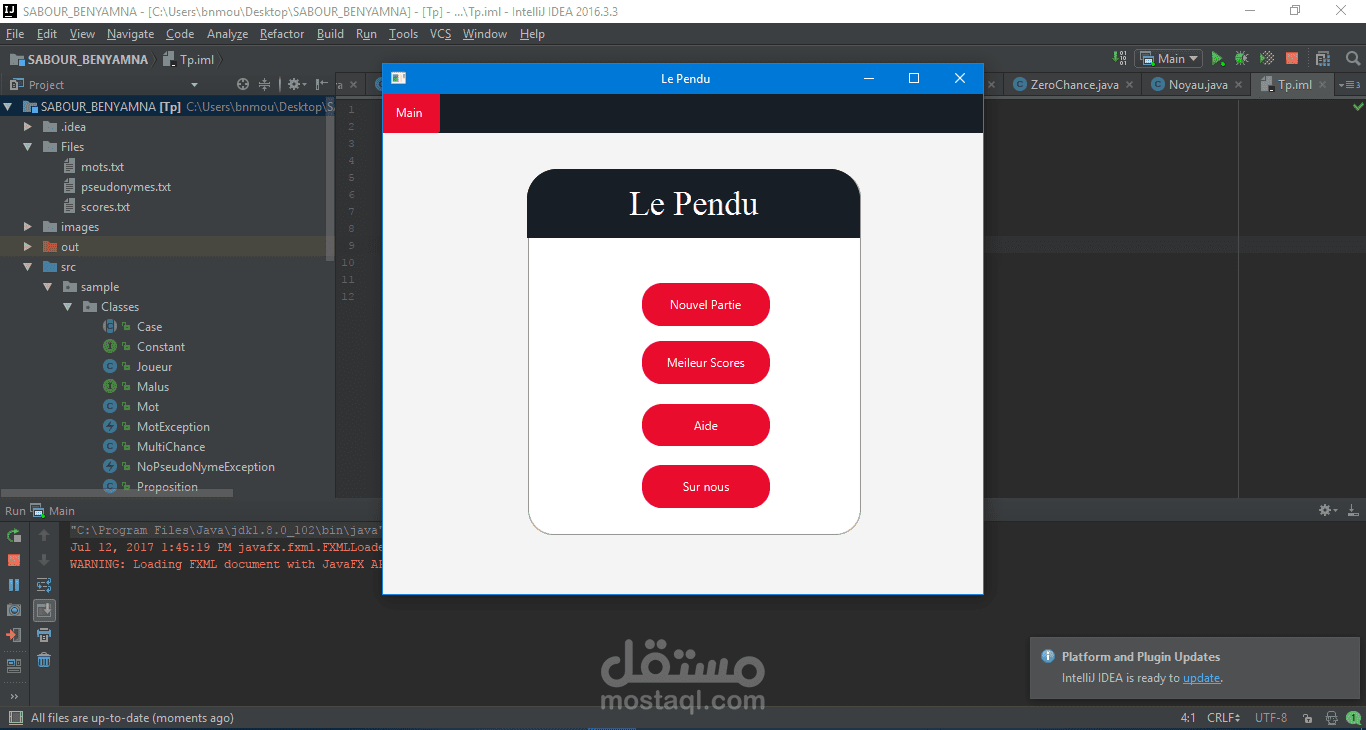Screen dimensions: 1366x730
Task: Select the MotException class
Action: coord(173,427)
